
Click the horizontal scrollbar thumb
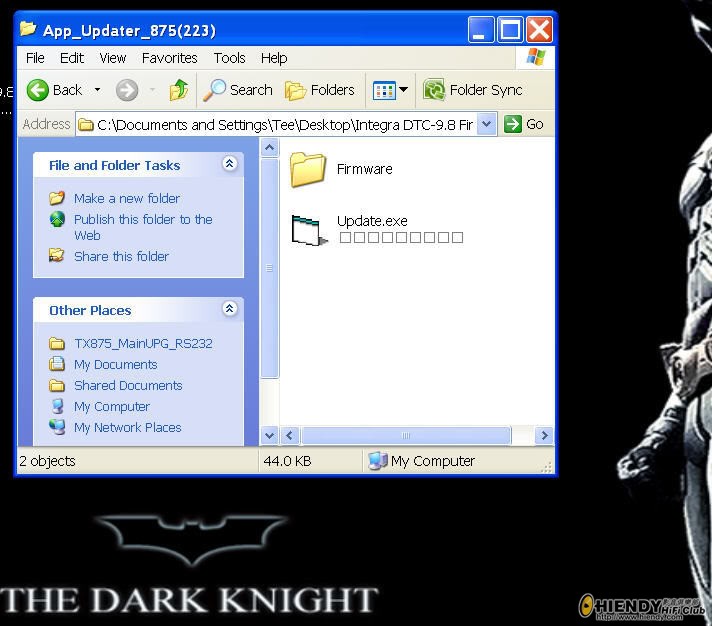click(406, 436)
